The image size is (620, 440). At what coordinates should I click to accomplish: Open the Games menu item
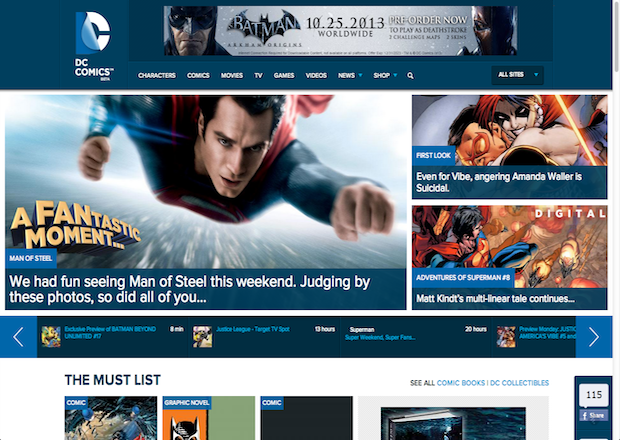click(x=284, y=76)
